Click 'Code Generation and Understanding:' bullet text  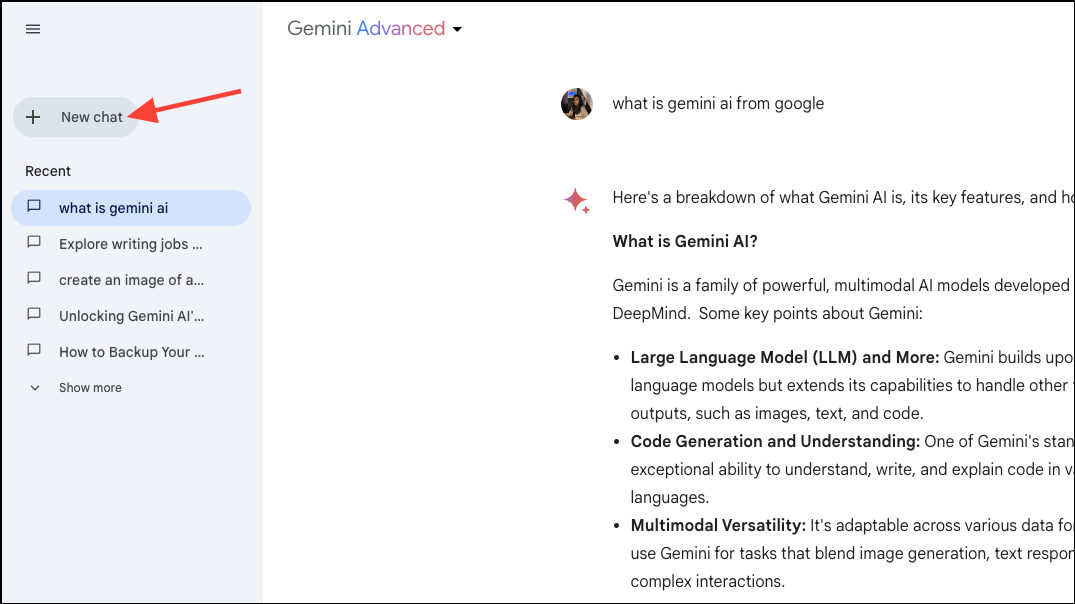point(775,442)
